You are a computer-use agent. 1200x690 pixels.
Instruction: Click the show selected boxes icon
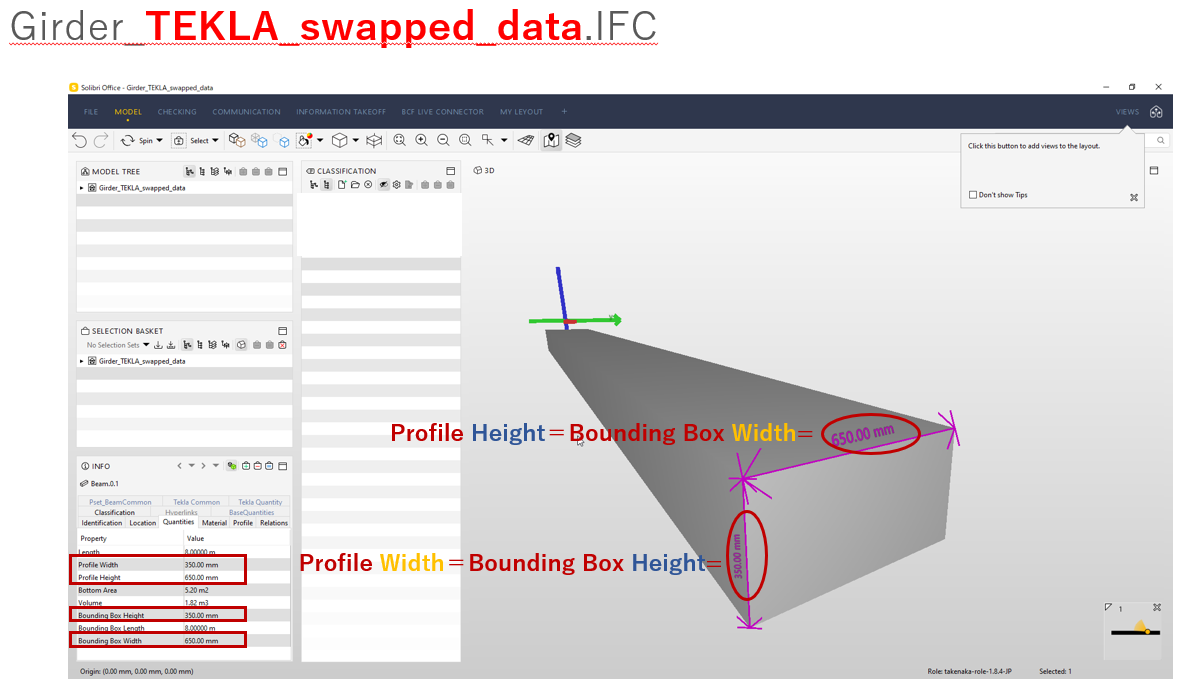pos(237,141)
